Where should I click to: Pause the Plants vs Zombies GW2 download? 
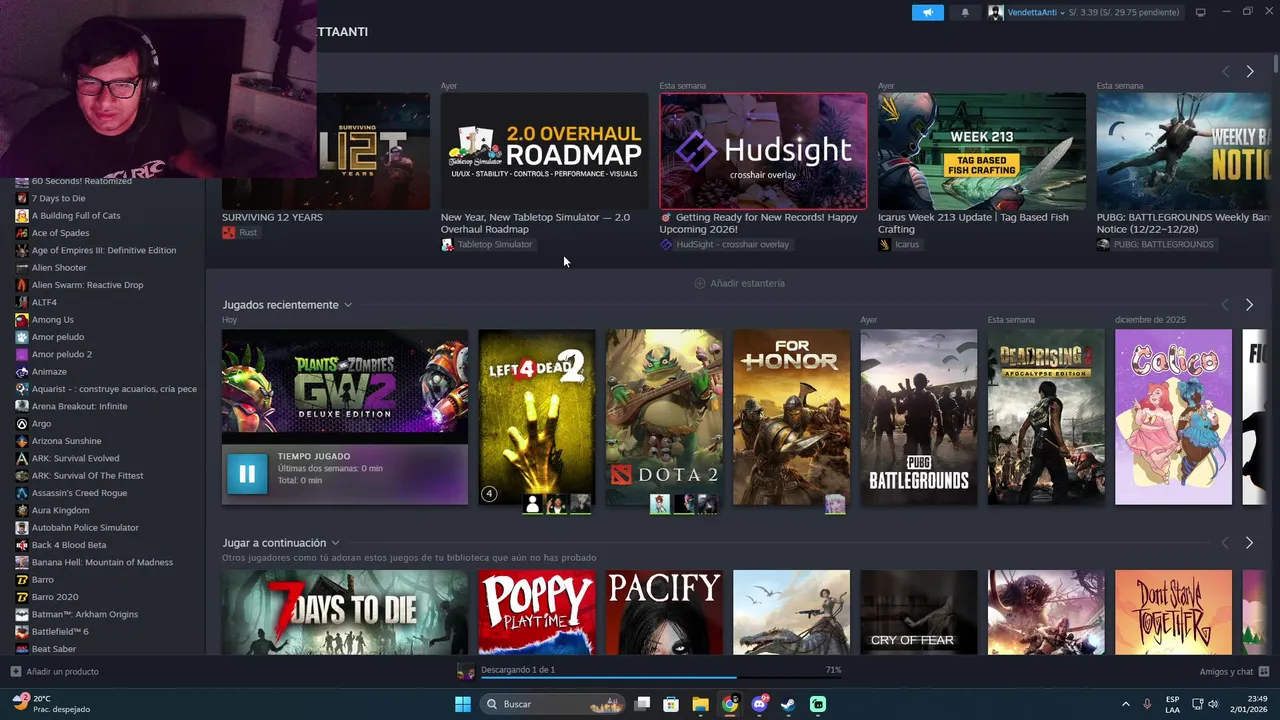click(247, 474)
